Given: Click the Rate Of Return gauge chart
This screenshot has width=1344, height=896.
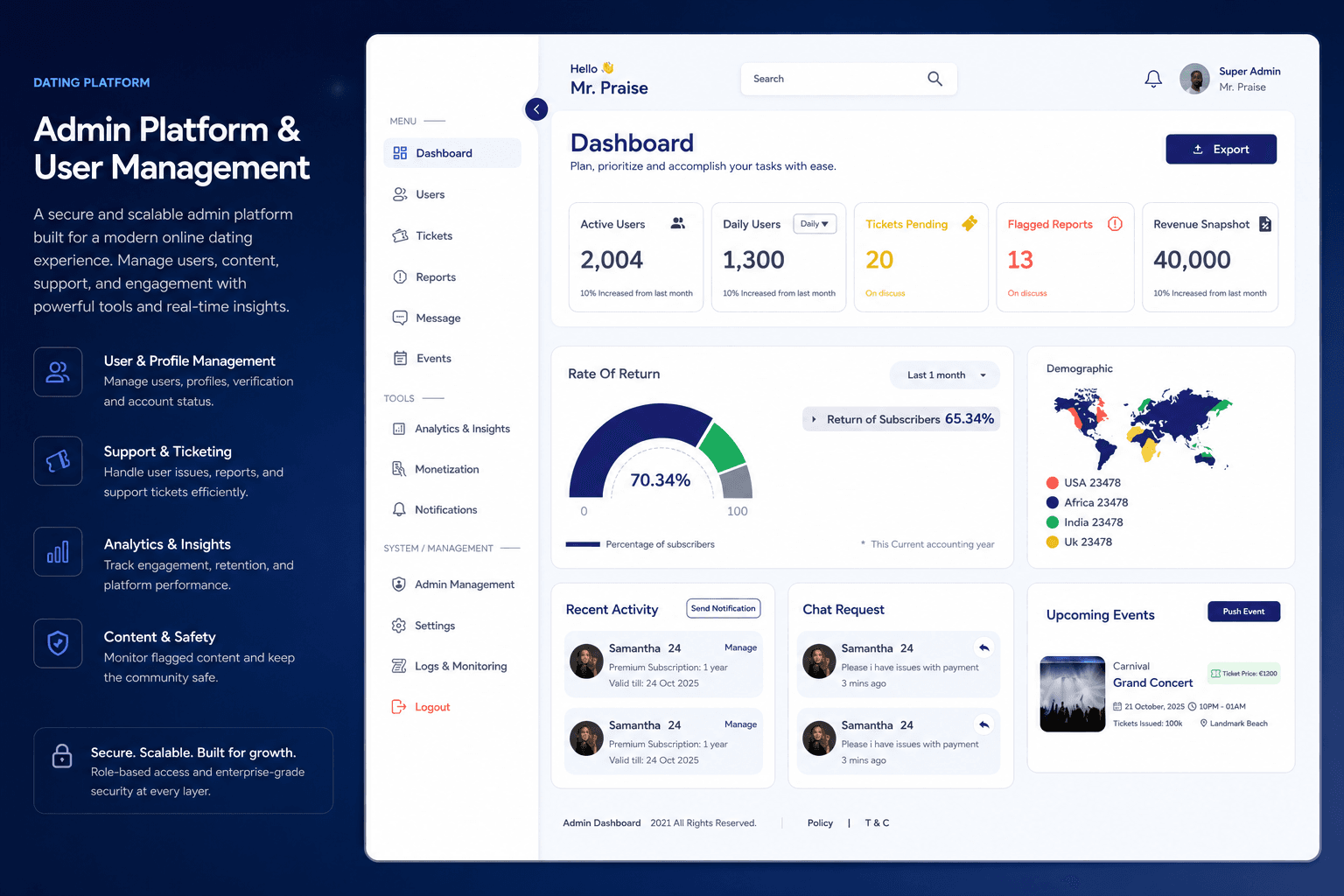Looking at the screenshot, I should pyautogui.click(x=661, y=451).
